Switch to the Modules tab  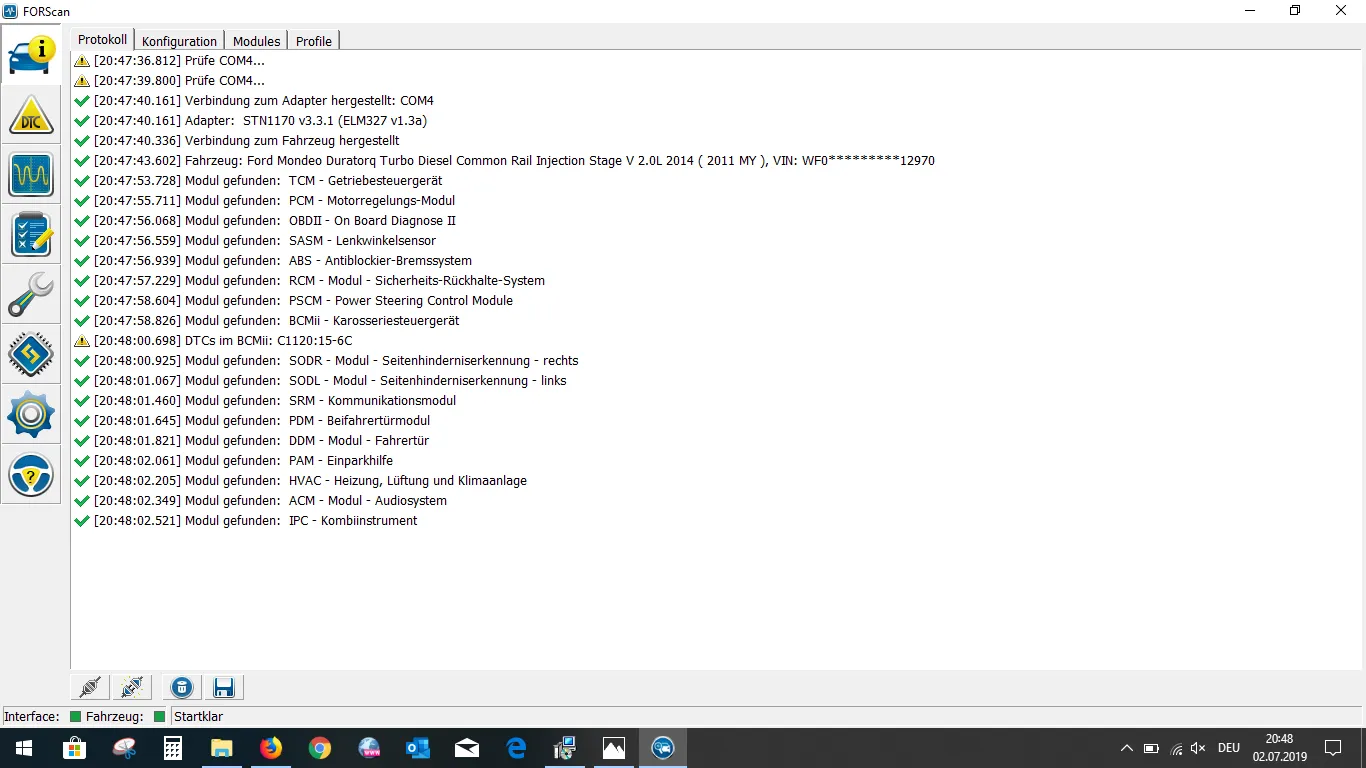(256, 41)
